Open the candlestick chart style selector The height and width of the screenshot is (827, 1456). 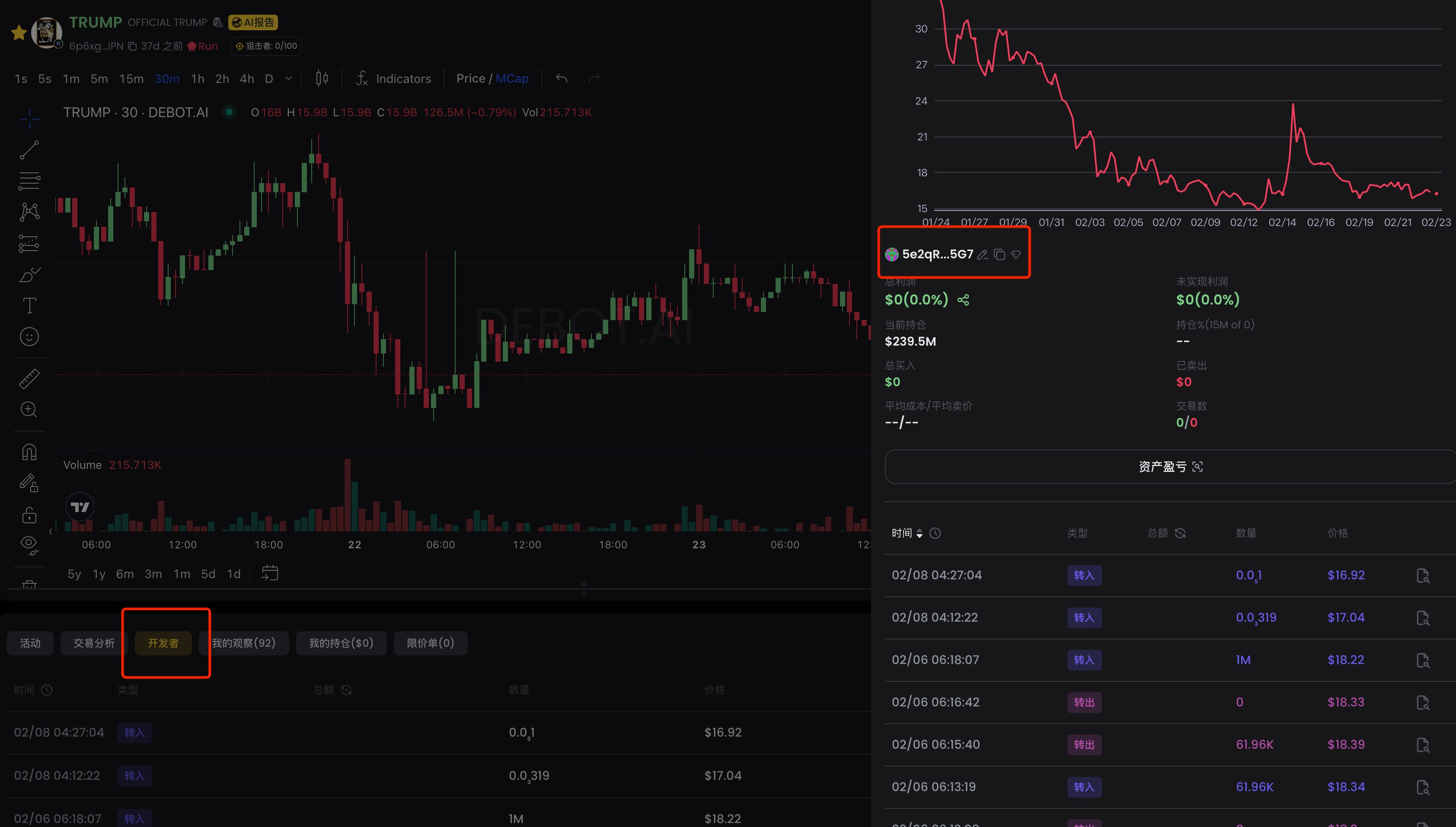click(322, 78)
